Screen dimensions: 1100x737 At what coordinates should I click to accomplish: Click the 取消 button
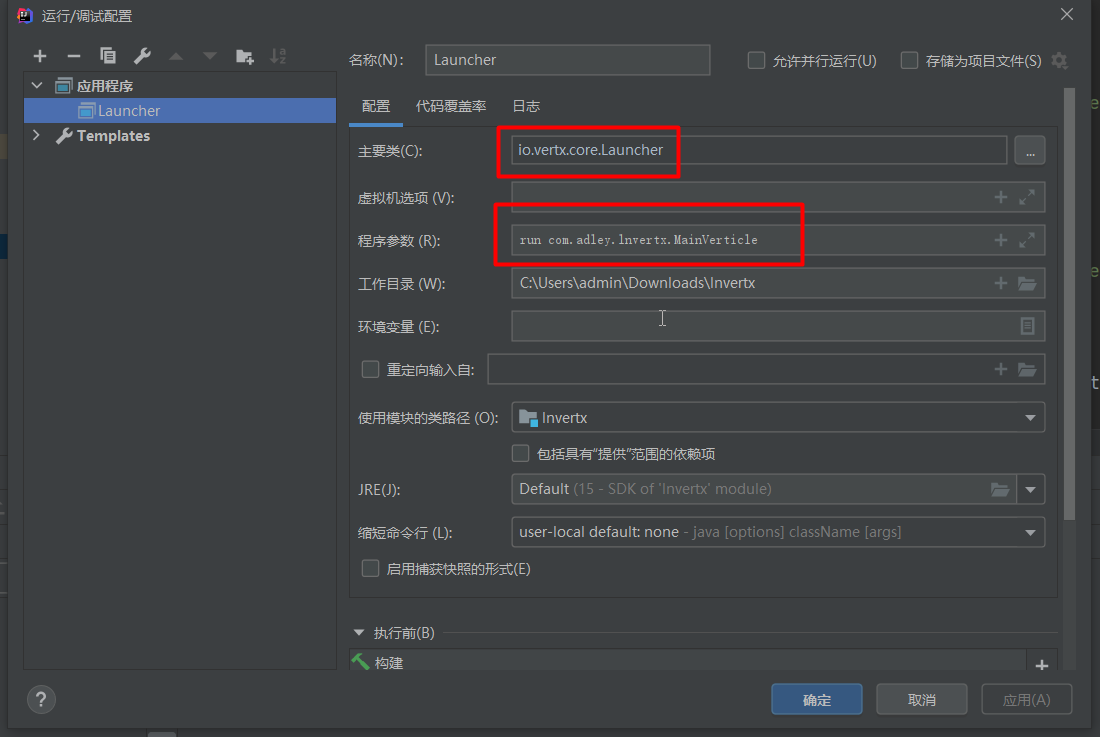[x=921, y=699]
